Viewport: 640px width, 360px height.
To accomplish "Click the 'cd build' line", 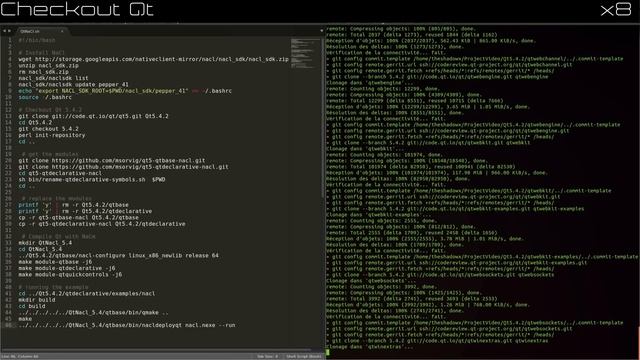I will pyautogui.click(x=32, y=306).
